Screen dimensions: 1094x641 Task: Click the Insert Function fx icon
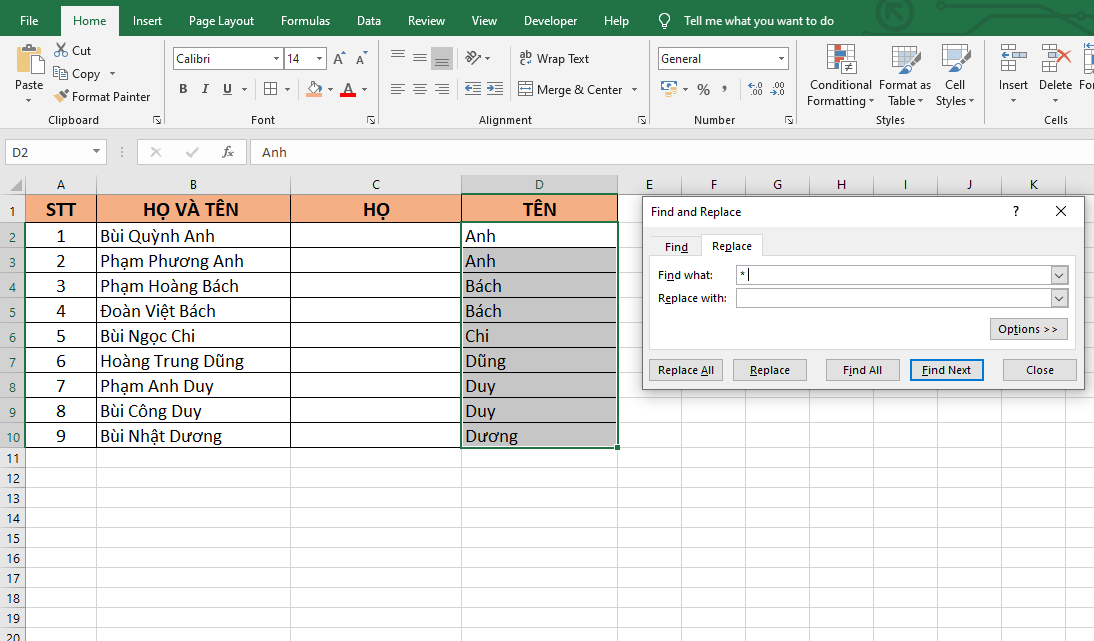click(x=228, y=152)
